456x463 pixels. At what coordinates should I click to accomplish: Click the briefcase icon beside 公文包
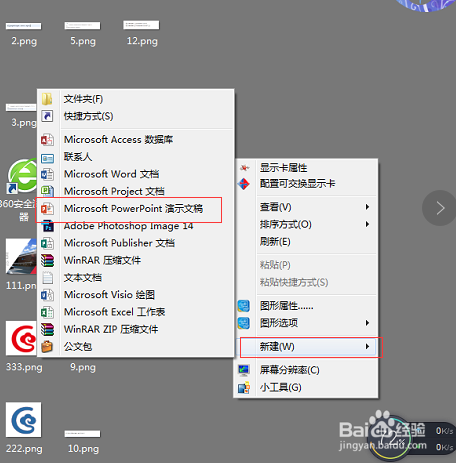[47, 347]
